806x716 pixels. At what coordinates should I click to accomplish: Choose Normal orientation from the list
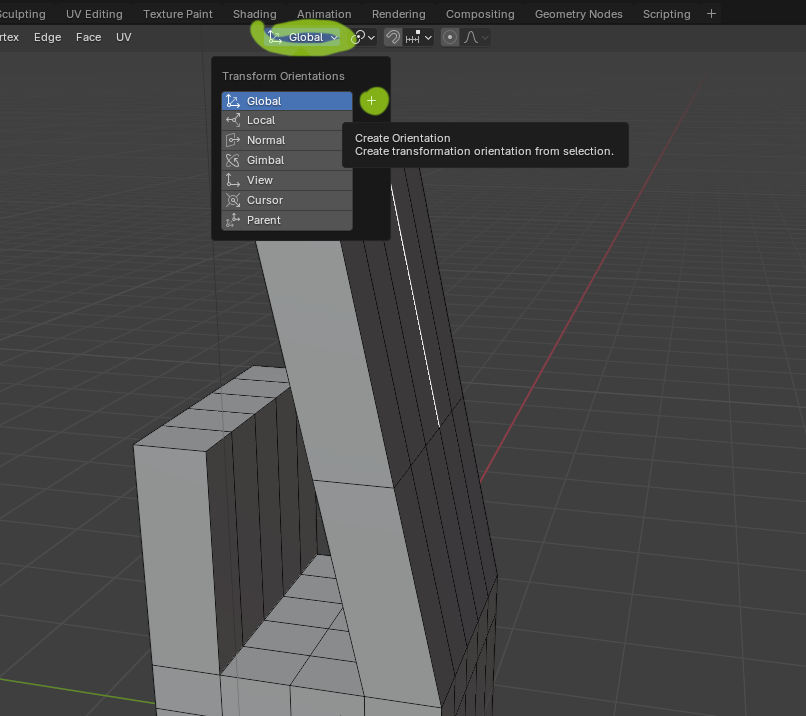(286, 140)
